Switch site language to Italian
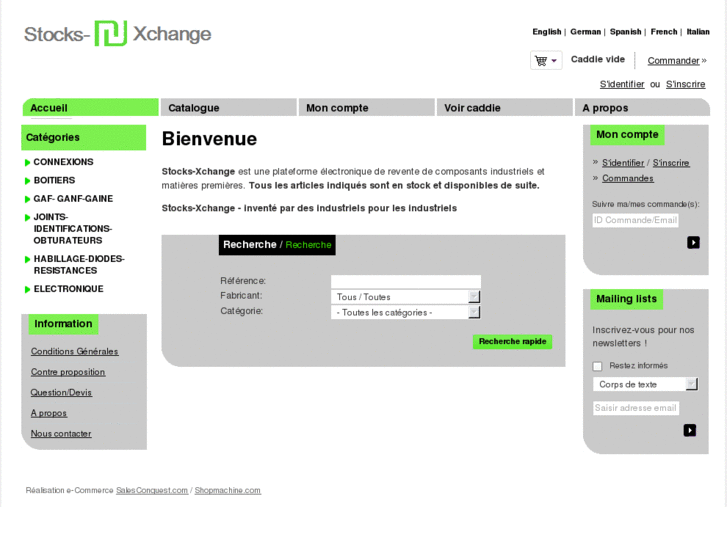 (x=698, y=32)
